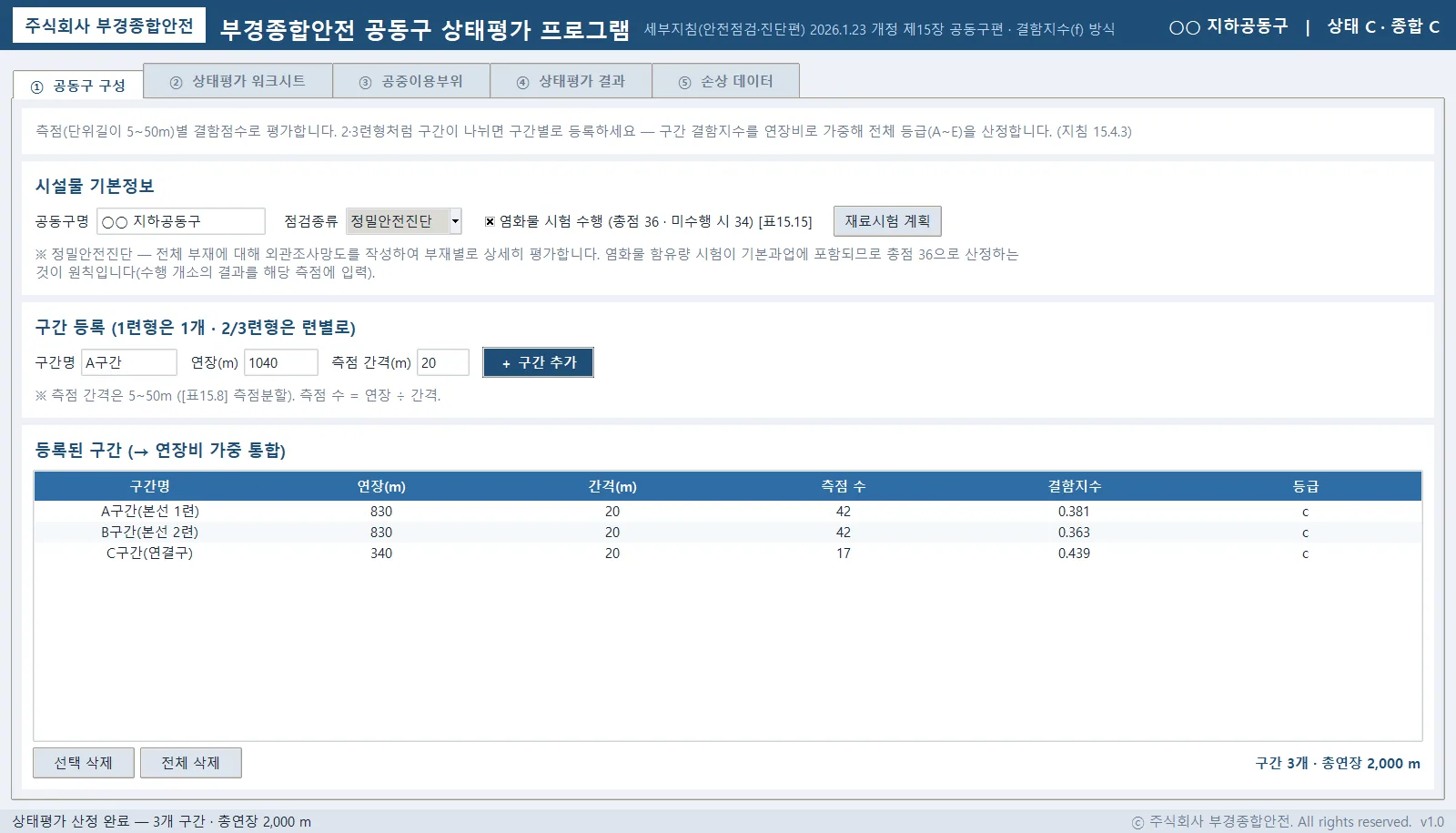Click the 측점 수 column header
This screenshot has height=833, width=1456.
click(844, 486)
